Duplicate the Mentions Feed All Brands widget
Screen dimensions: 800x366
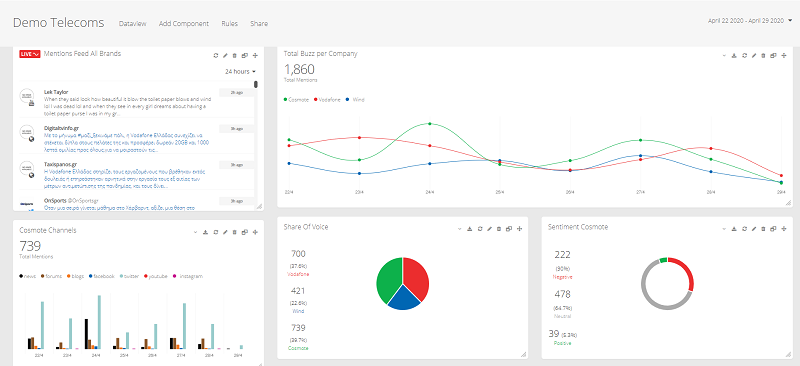(x=245, y=55)
